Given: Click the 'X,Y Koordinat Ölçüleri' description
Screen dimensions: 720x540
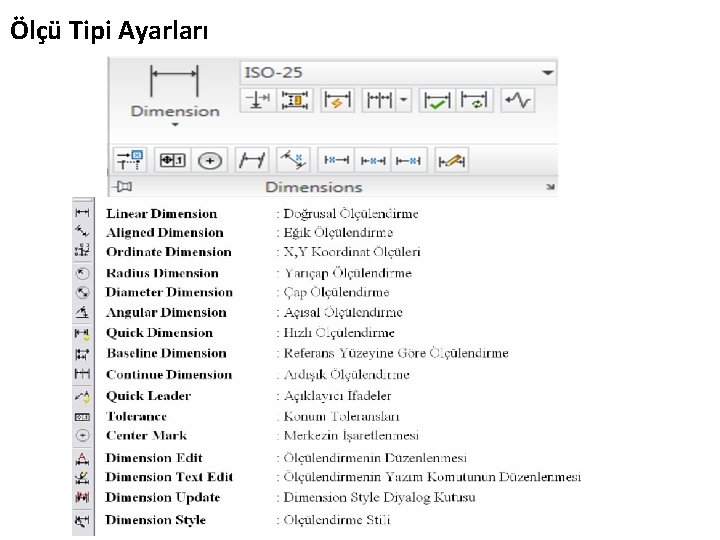Looking at the screenshot, I should [x=352, y=252].
